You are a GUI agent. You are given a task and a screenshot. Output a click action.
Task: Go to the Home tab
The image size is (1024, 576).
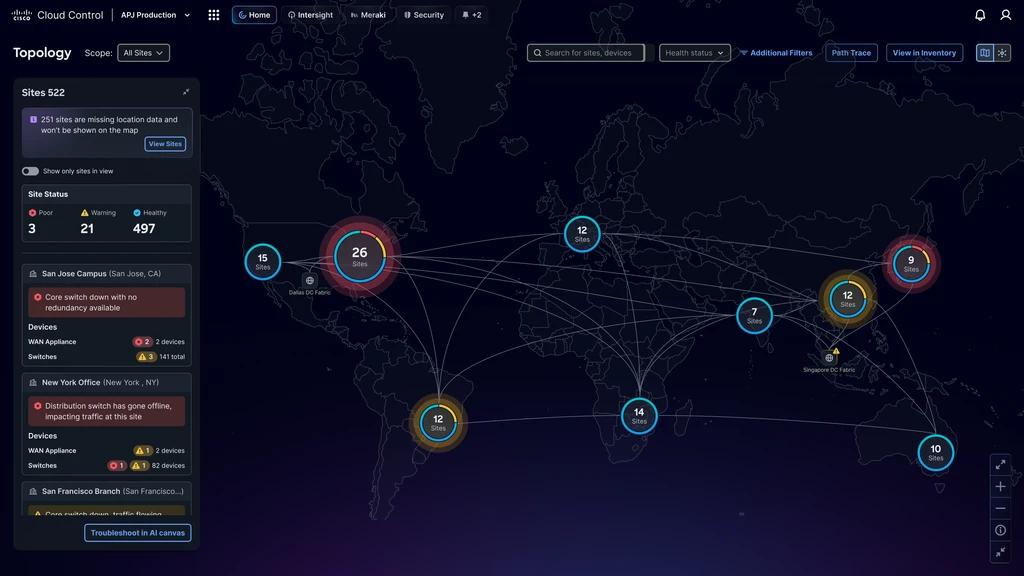click(254, 15)
